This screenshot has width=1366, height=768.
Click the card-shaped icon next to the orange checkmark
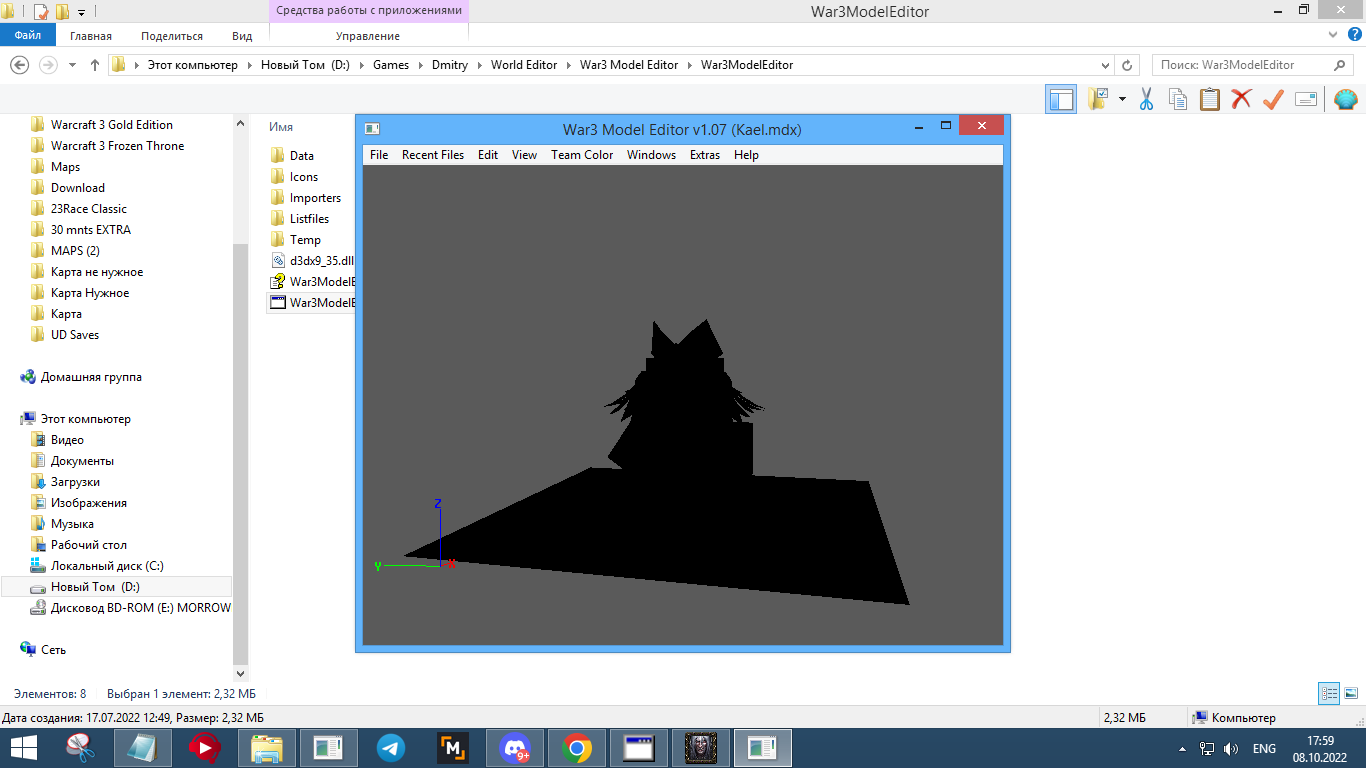pos(1305,99)
